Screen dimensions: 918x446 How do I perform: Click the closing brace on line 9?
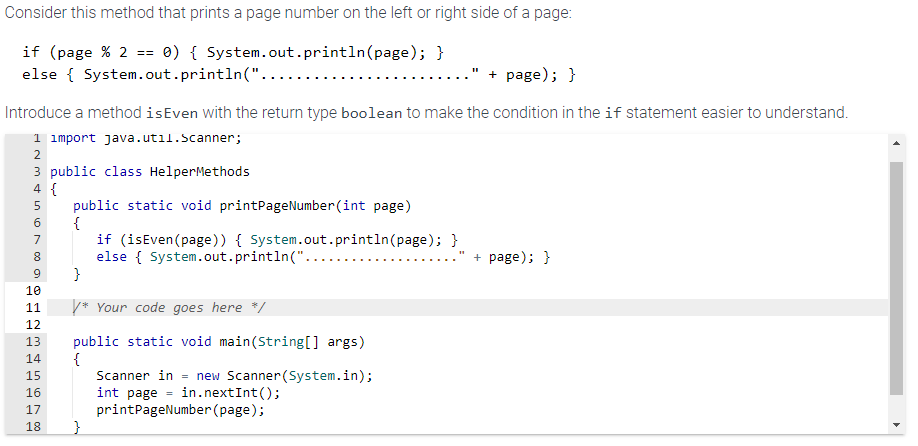coord(77,274)
